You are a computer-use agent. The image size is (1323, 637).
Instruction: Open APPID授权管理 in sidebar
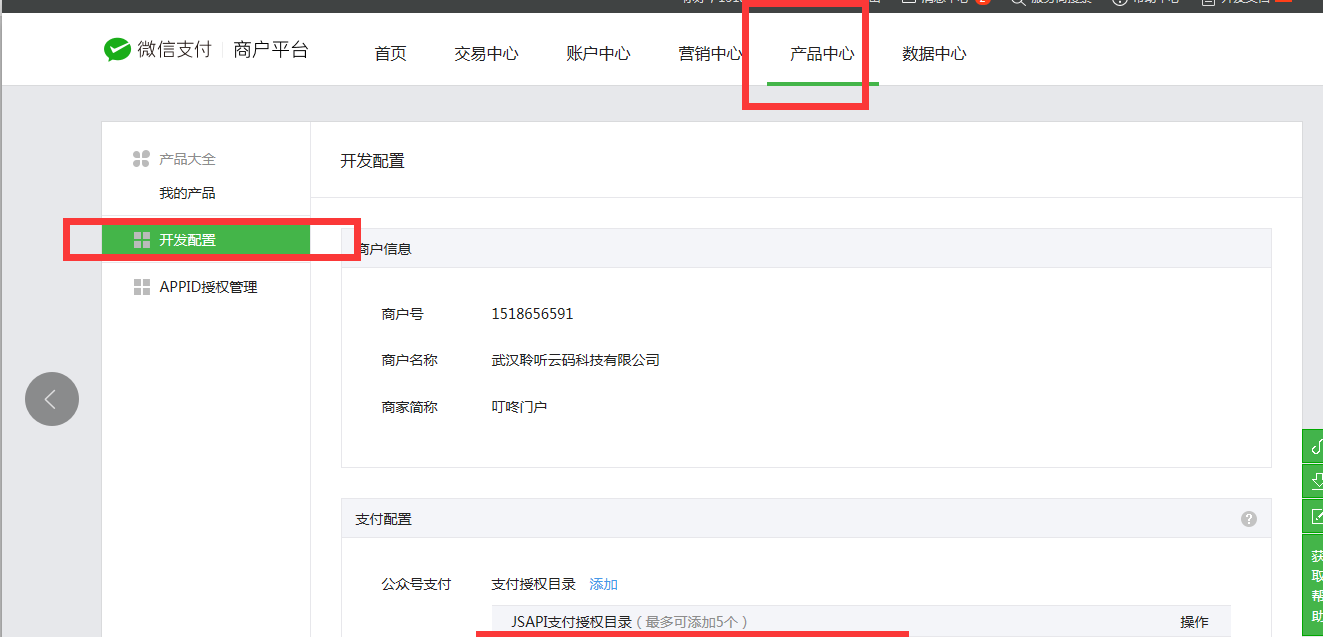click(x=208, y=287)
